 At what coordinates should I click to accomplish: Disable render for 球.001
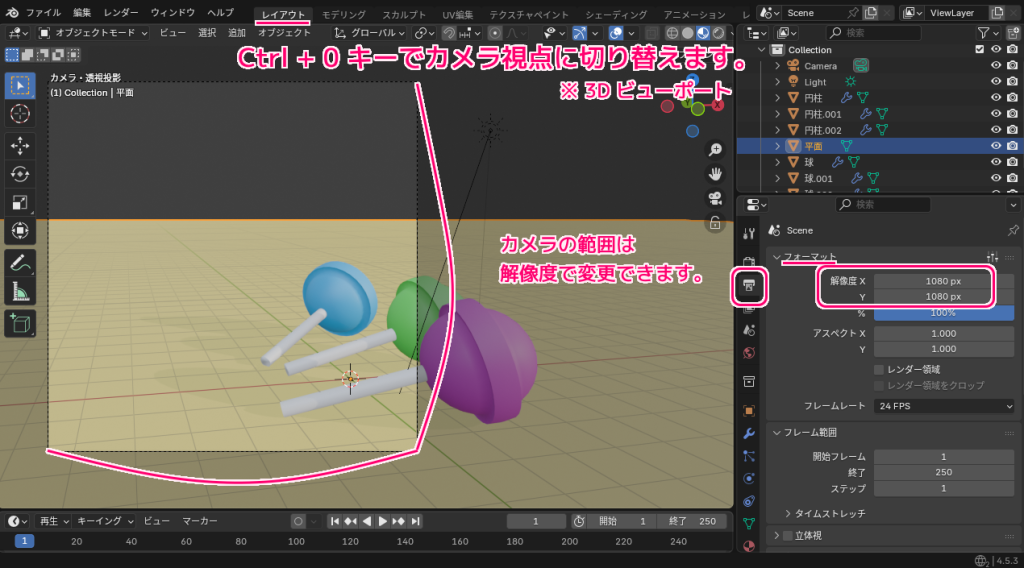1012,178
